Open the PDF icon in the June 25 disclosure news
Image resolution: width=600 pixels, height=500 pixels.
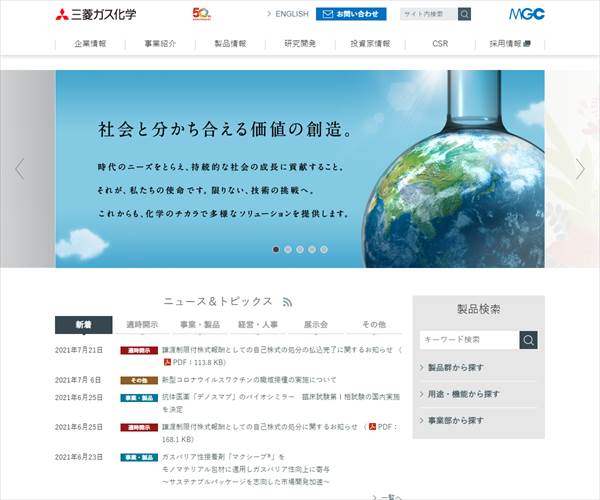point(372,426)
